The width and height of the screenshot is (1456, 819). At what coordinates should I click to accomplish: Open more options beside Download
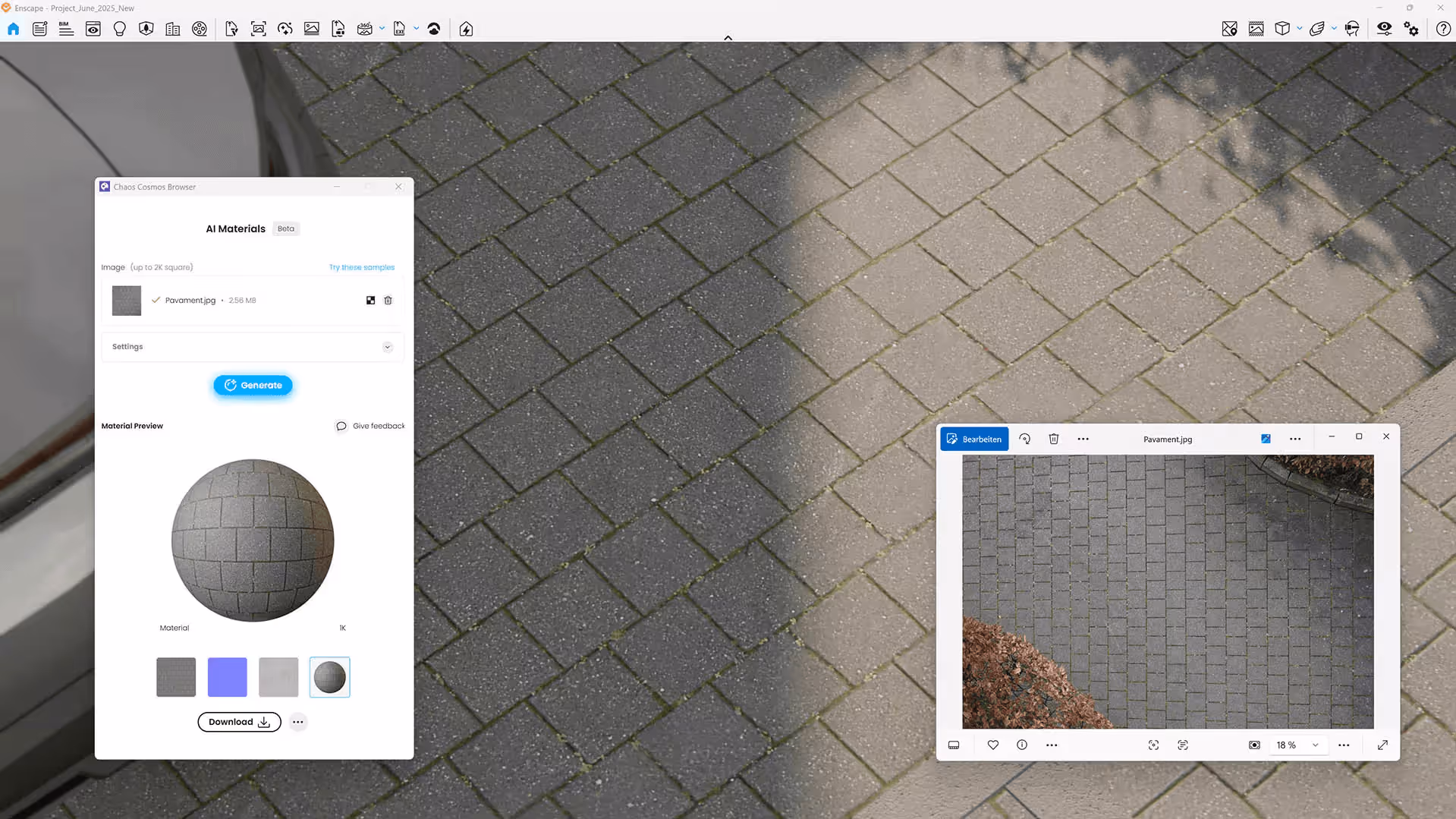tap(298, 722)
